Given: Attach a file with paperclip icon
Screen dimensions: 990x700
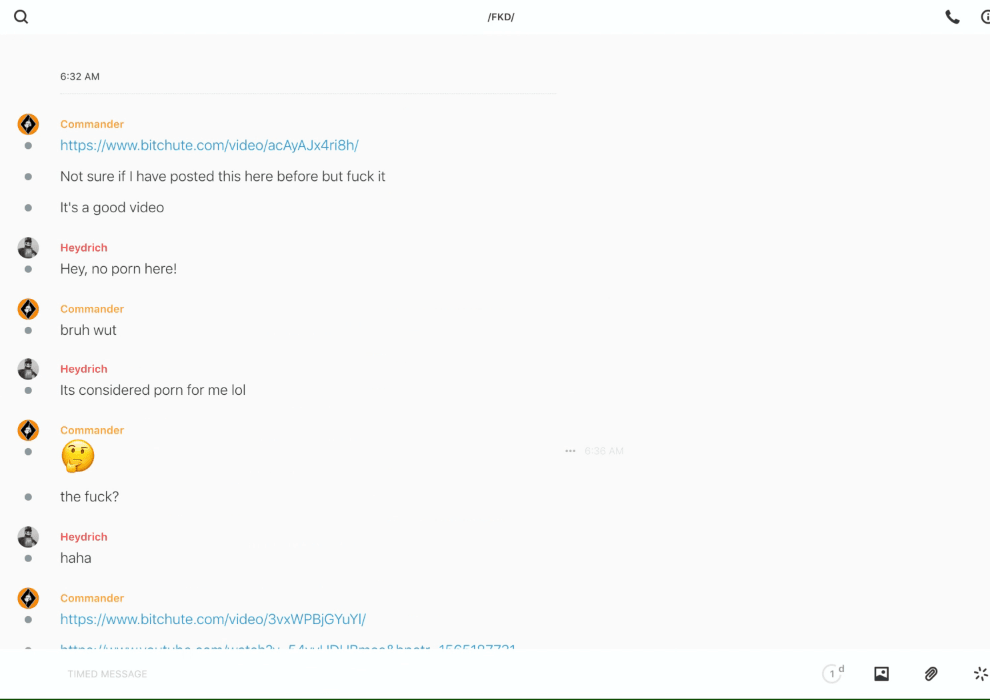Looking at the screenshot, I should (x=931, y=674).
